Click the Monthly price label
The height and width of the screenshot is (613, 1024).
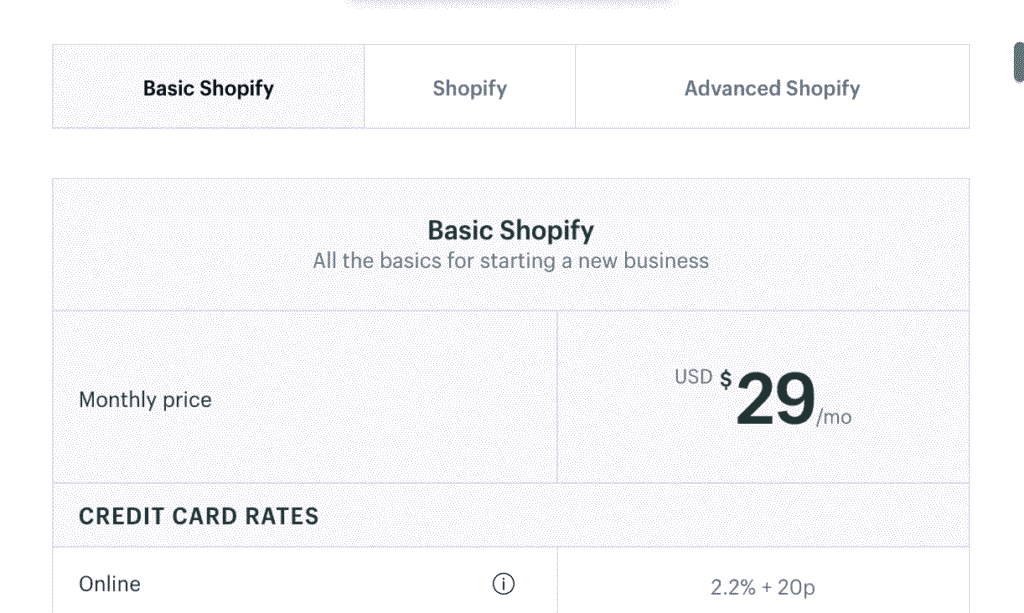[145, 400]
